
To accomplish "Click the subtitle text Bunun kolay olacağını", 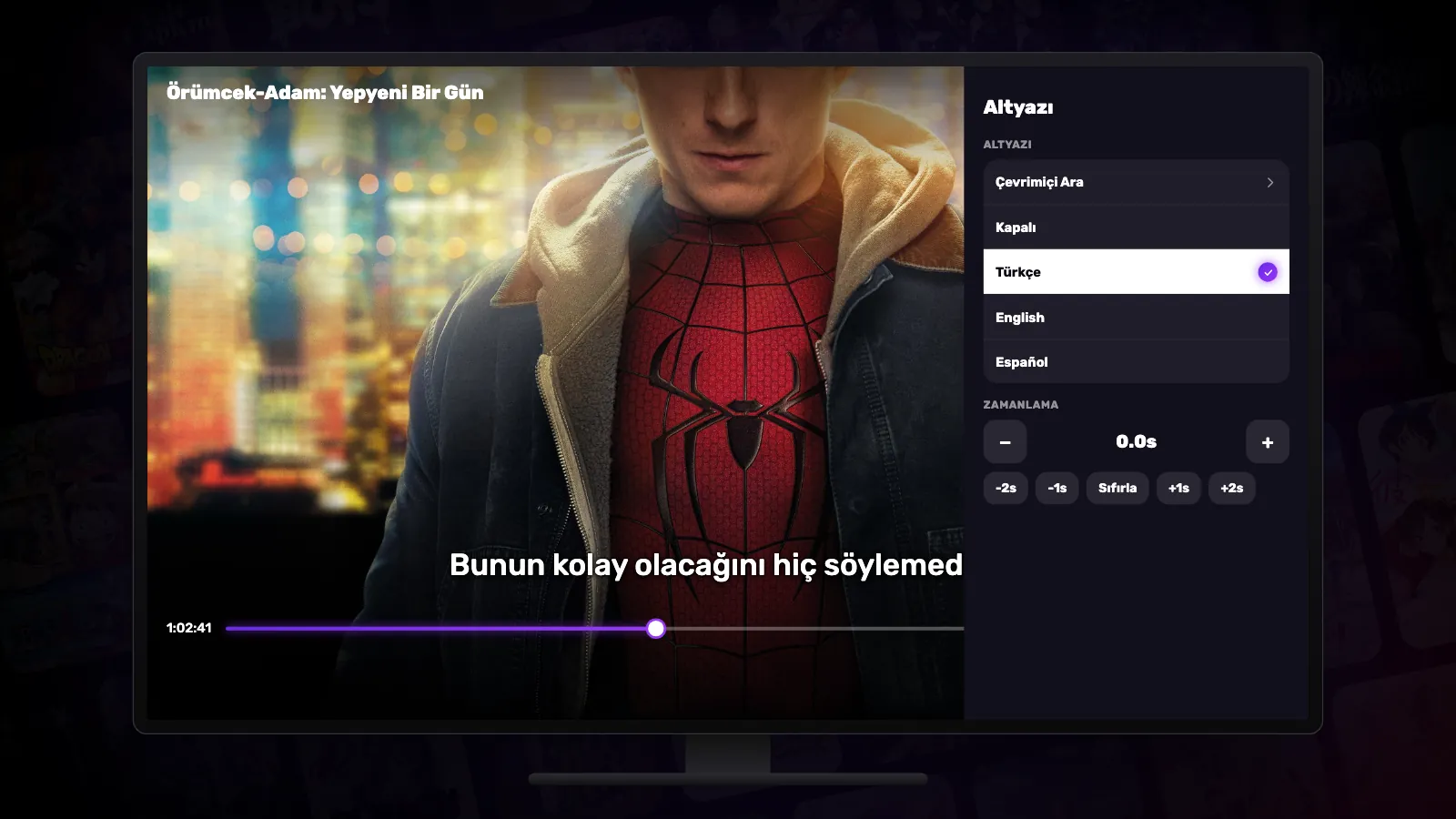I will pyautogui.click(x=607, y=565).
